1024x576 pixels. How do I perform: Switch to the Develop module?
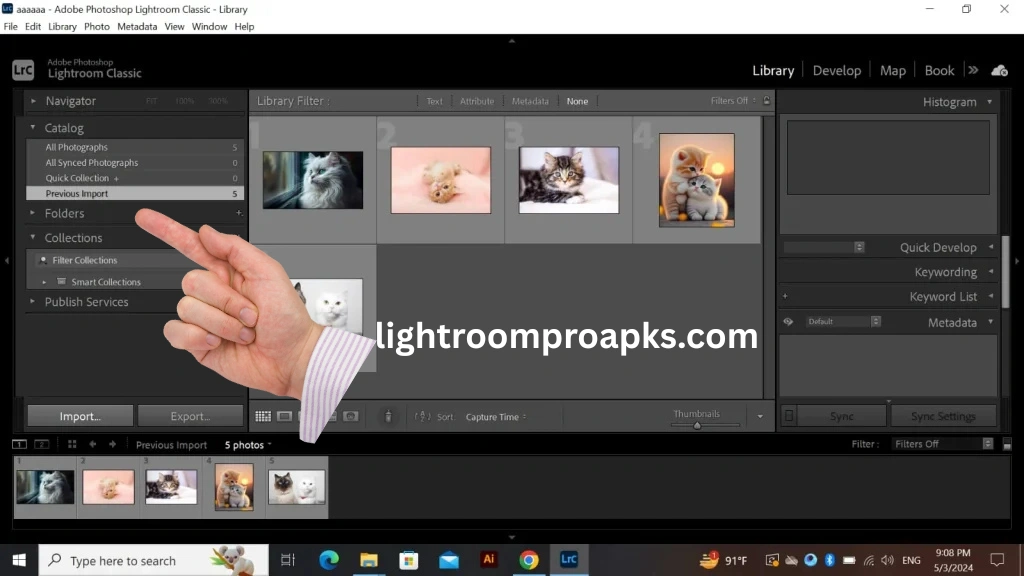[x=836, y=70]
